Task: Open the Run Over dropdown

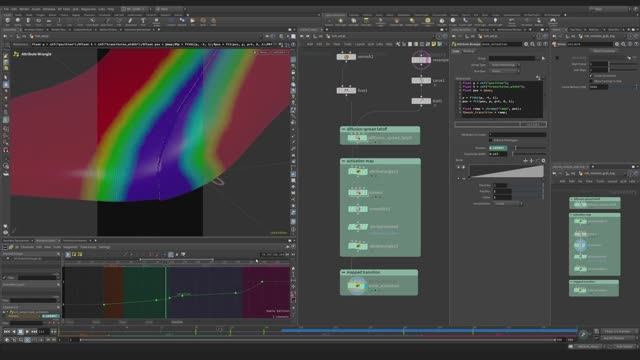Action: (x=504, y=71)
